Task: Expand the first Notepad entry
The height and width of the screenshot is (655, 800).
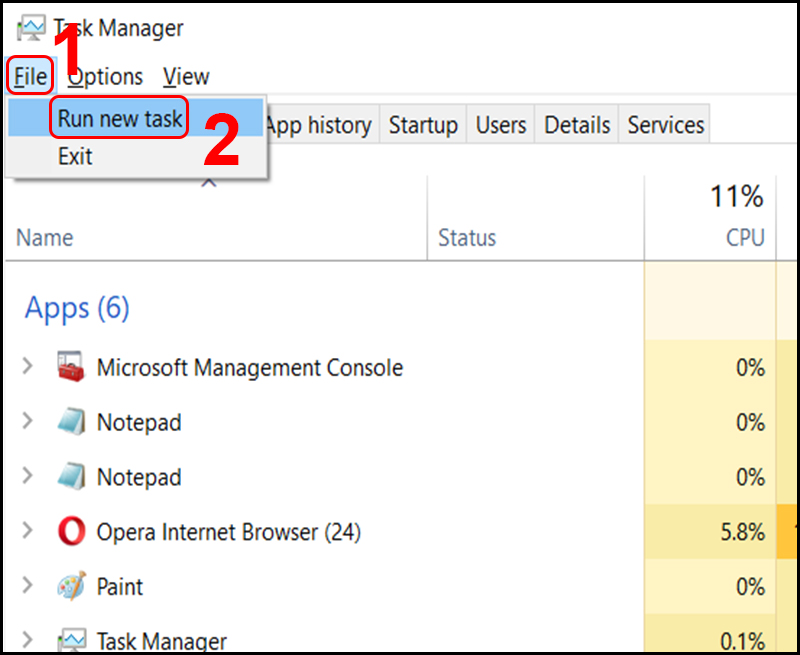Action: pos(26,422)
